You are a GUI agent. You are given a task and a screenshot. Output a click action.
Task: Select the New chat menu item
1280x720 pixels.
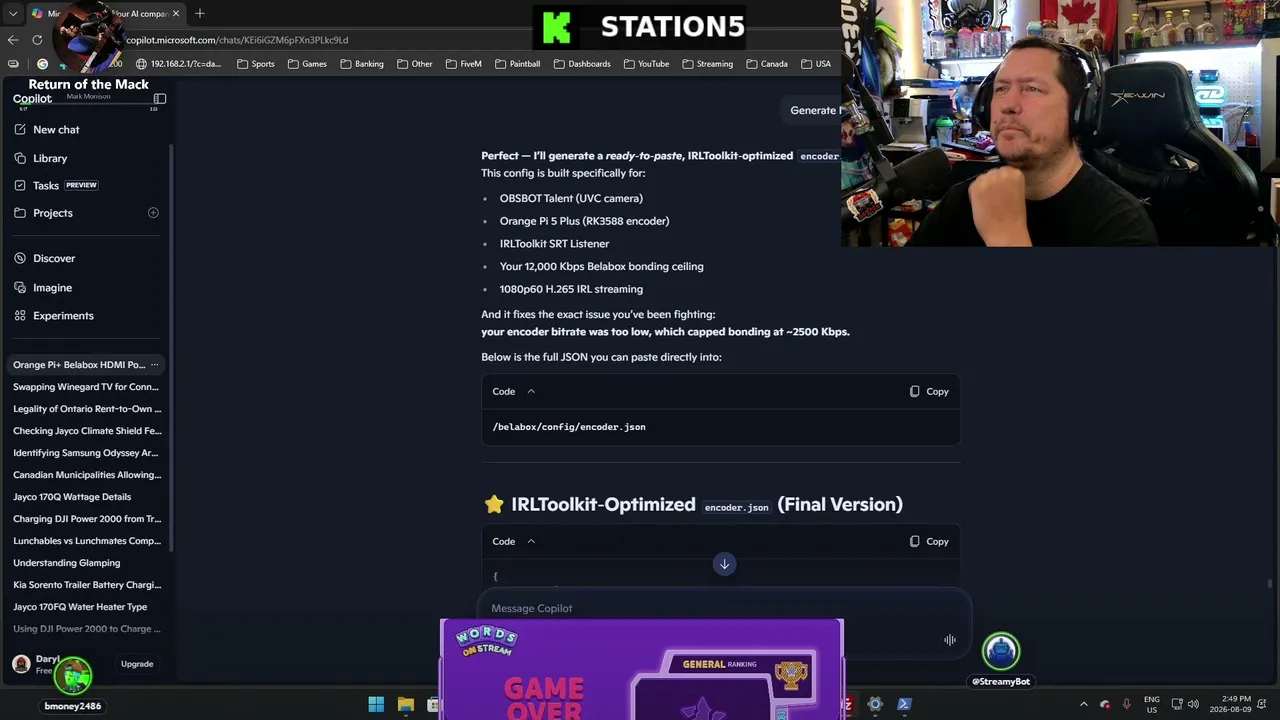click(56, 130)
